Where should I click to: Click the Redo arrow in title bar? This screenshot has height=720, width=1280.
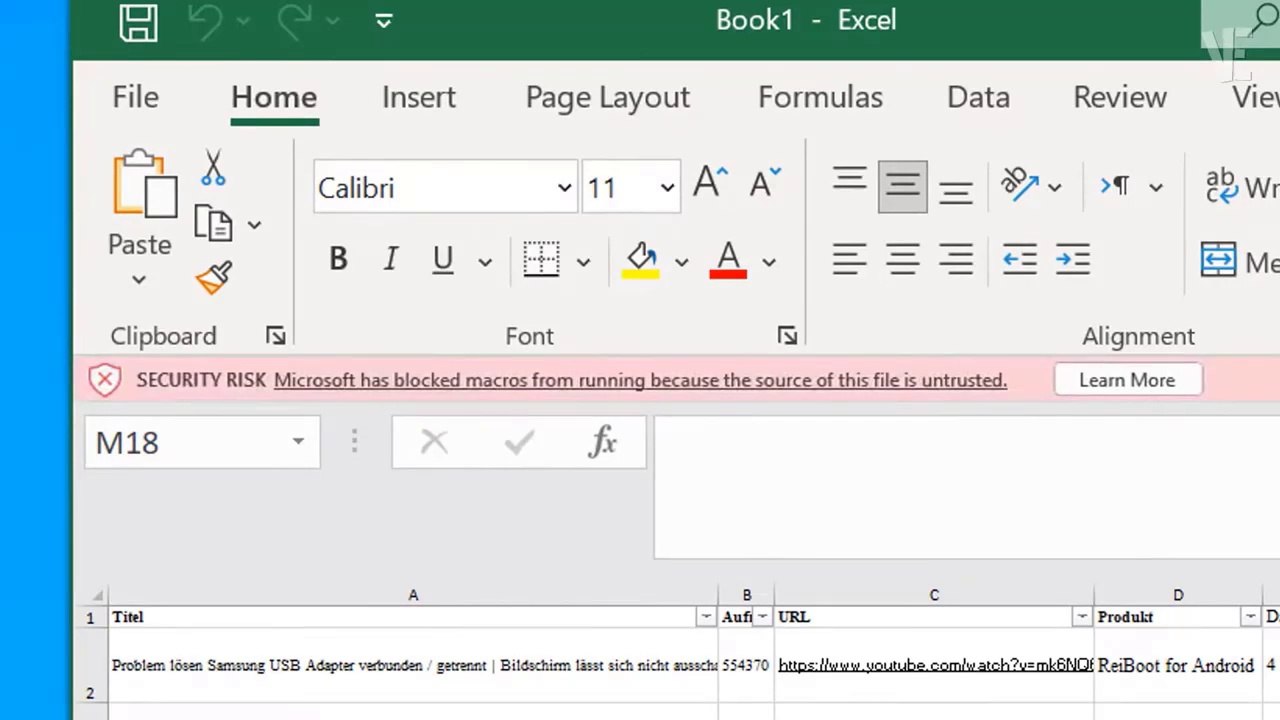294,21
